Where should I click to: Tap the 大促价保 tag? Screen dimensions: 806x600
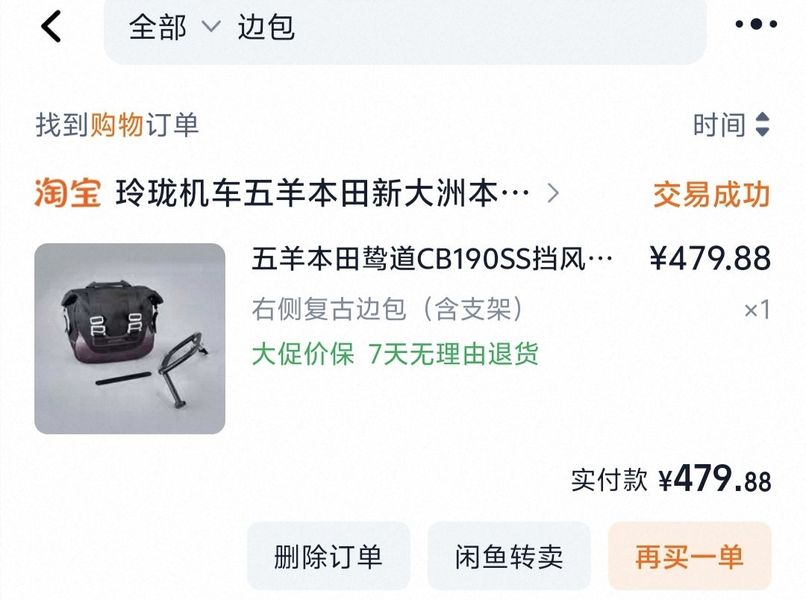point(303,354)
